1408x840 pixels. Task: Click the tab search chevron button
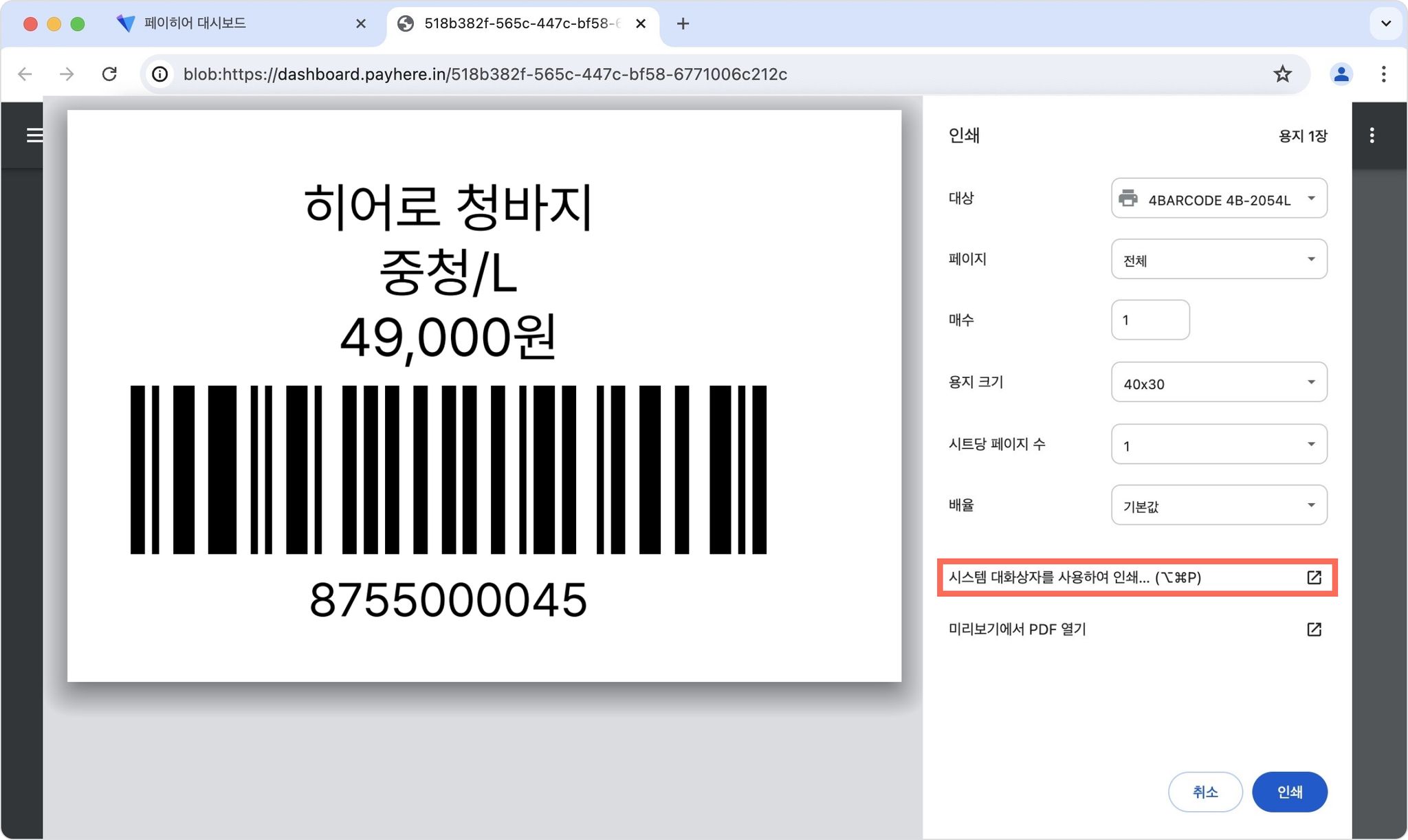point(1386,23)
